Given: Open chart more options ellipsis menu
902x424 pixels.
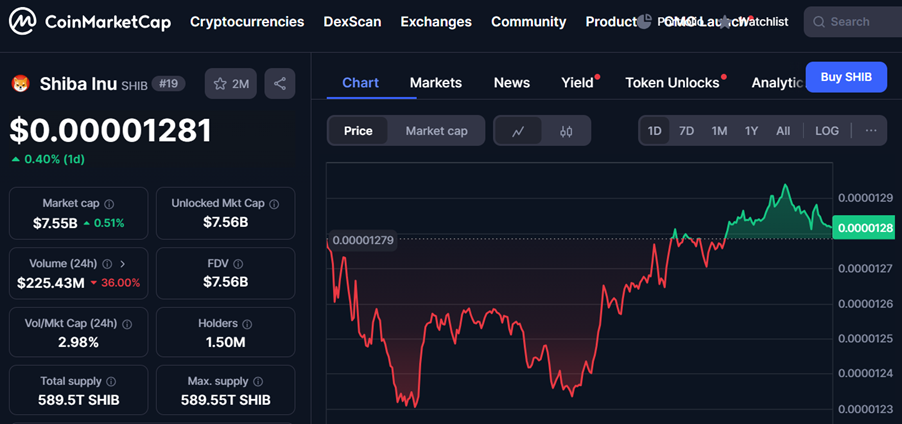Looking at the screenshot, I should point(871,131).
